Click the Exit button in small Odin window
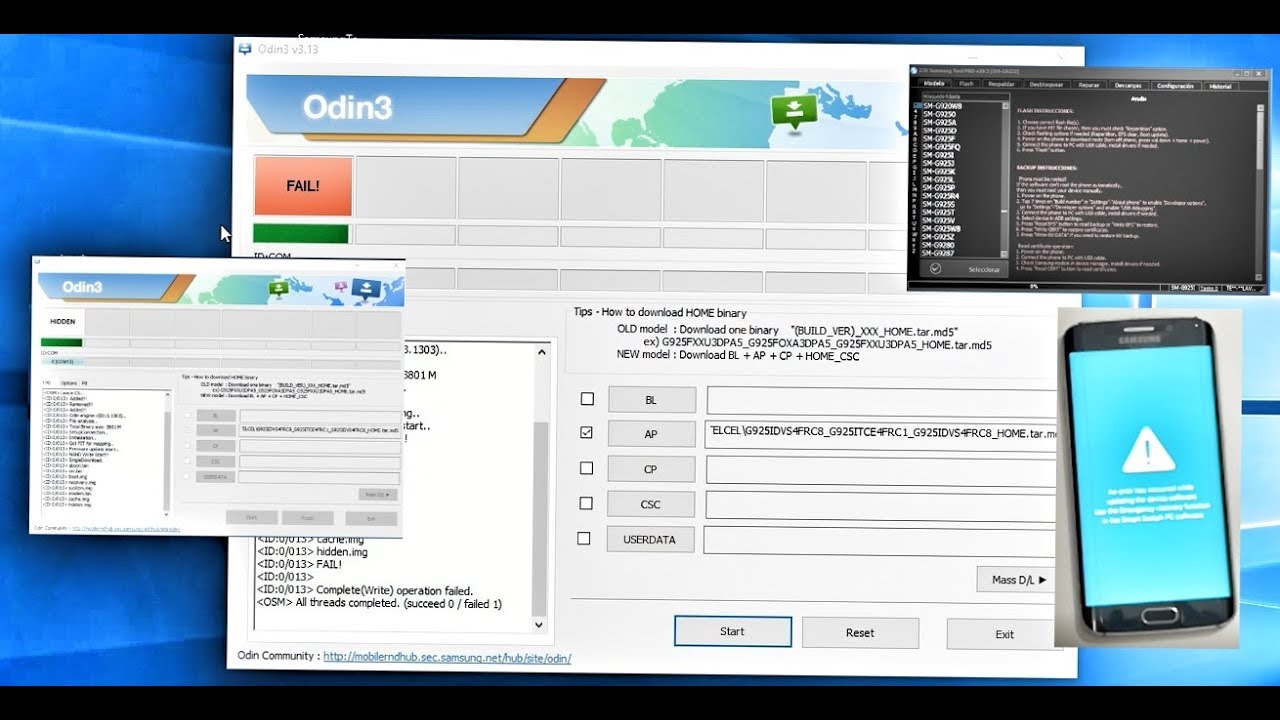Image resolution: width=1280 pixels, height=720 pixels. coord(371,518)
